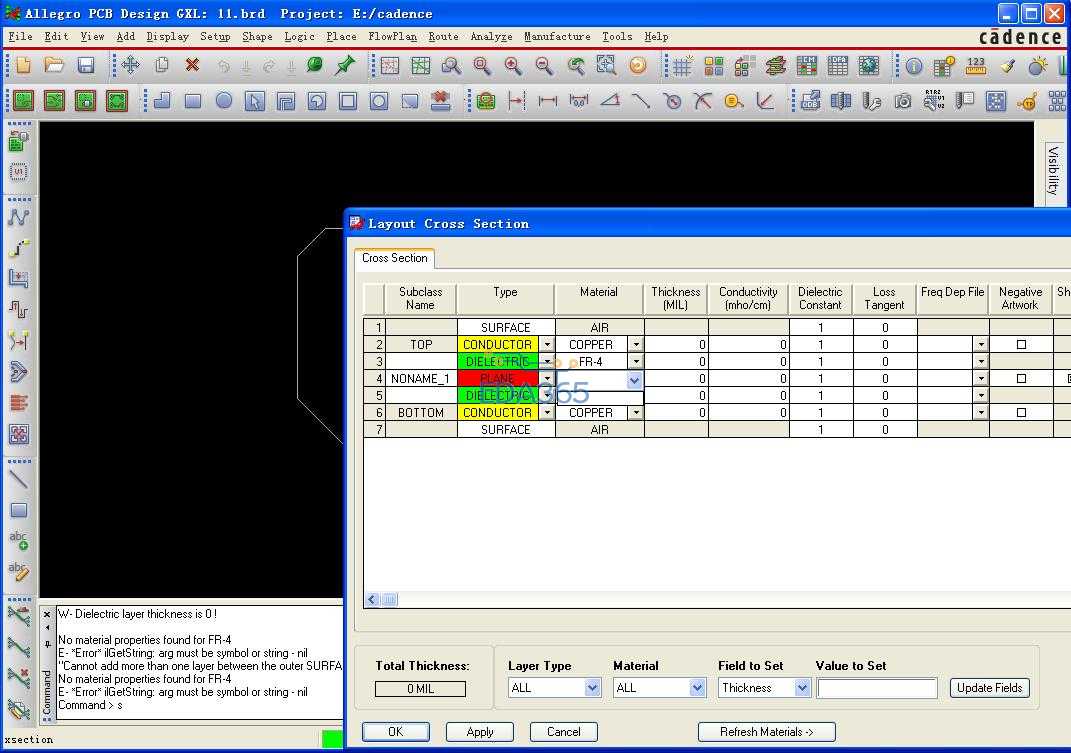
Task: Click the Save (floppy disk) icon
Action: point(86,66)
